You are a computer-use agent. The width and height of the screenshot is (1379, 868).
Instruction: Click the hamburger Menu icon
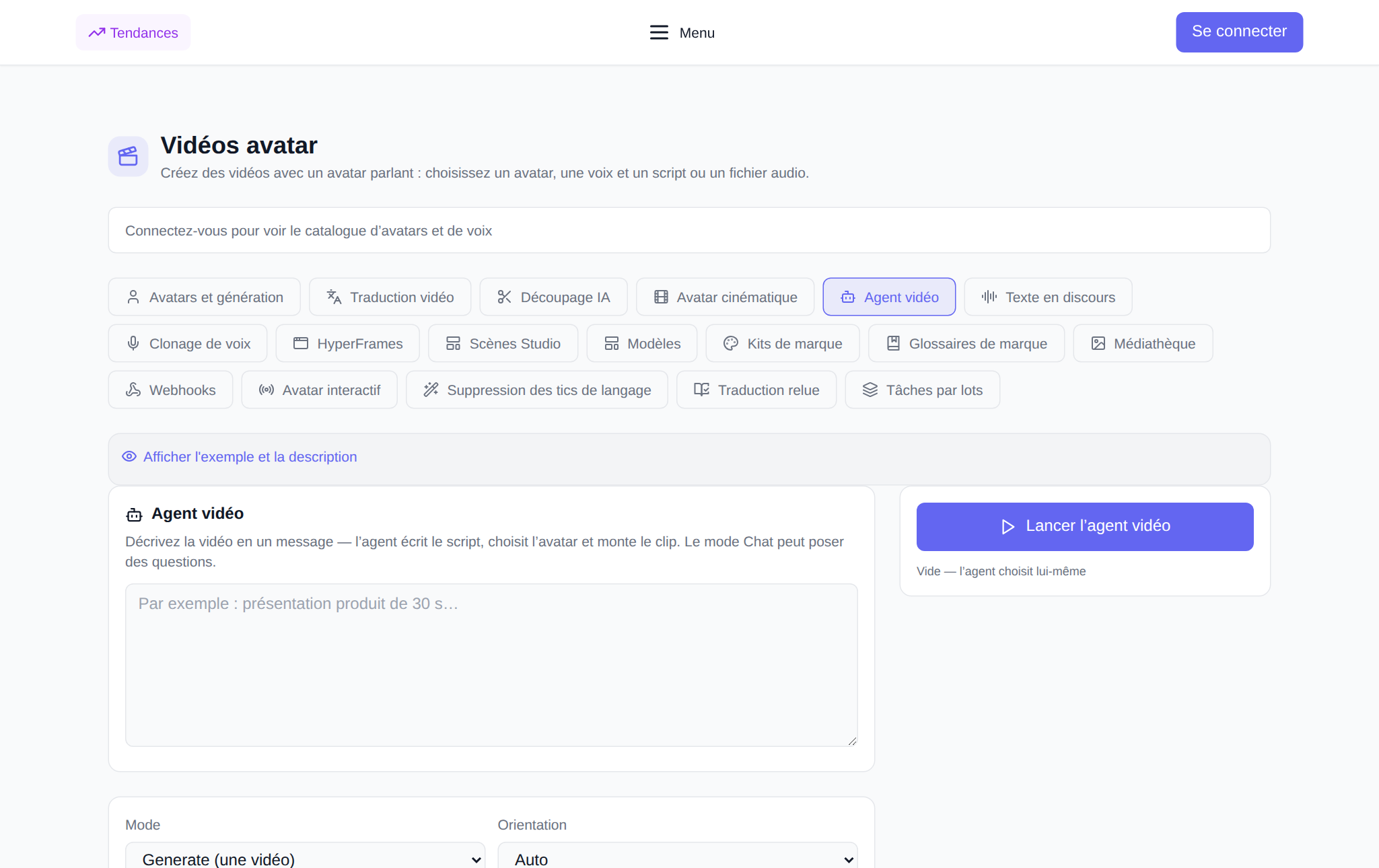pos(659,32)
